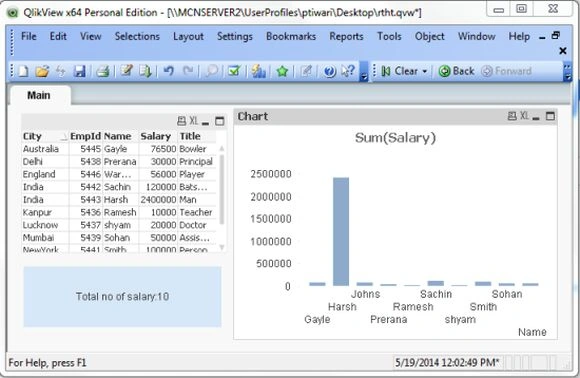Restore the inner document window
Image resolution: width=580 pixels, height=378 pixels.
[x=556, y=36]
